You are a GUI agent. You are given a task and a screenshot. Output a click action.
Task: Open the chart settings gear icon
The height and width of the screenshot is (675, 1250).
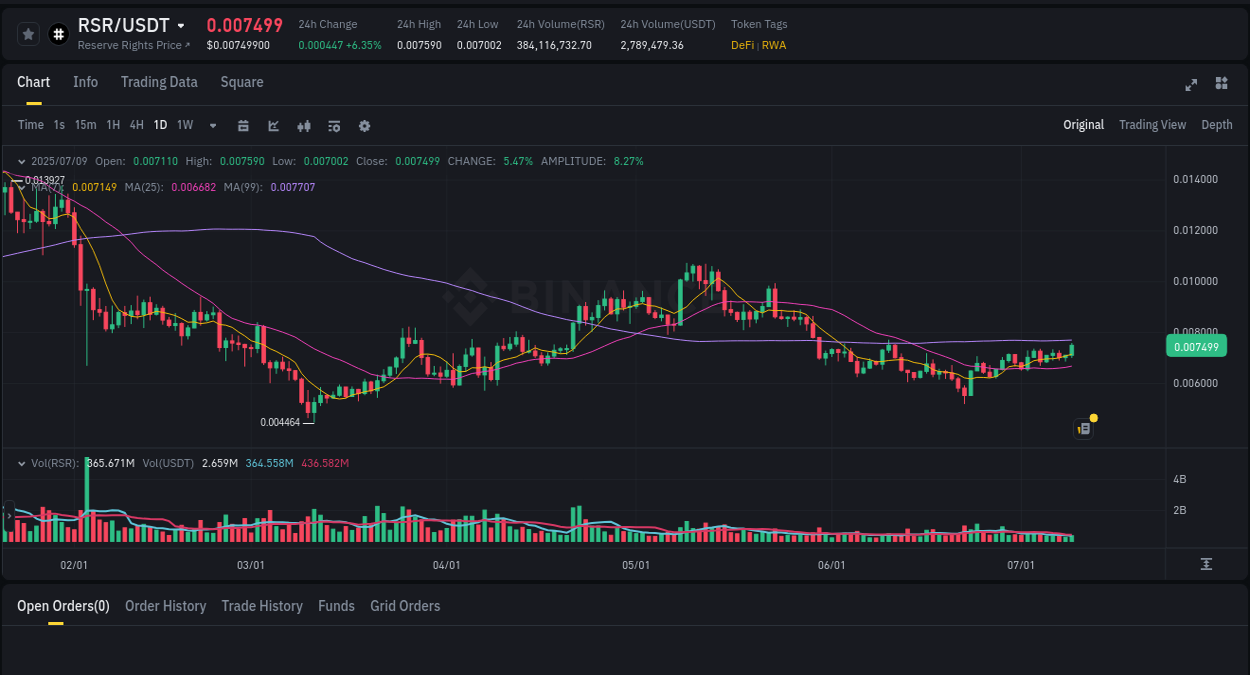(x=364, y=125)
